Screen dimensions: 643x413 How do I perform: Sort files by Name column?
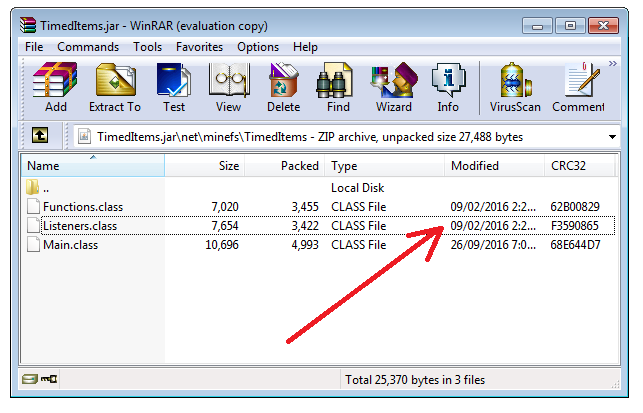coord(93,166)
